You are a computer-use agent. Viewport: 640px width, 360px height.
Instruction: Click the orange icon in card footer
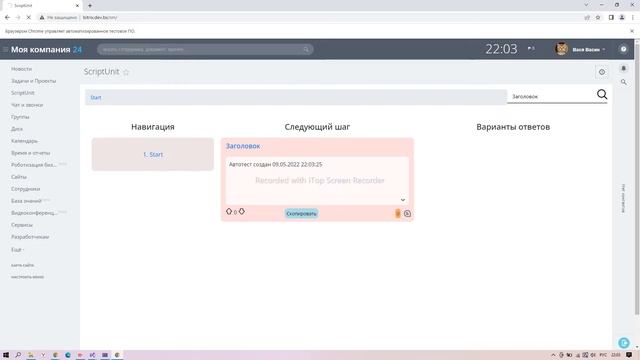tap(398, 213)
